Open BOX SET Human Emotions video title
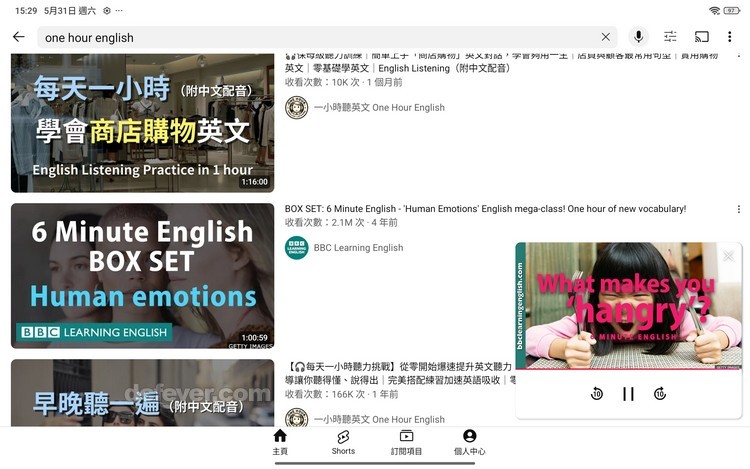 (x=485, y=209)
